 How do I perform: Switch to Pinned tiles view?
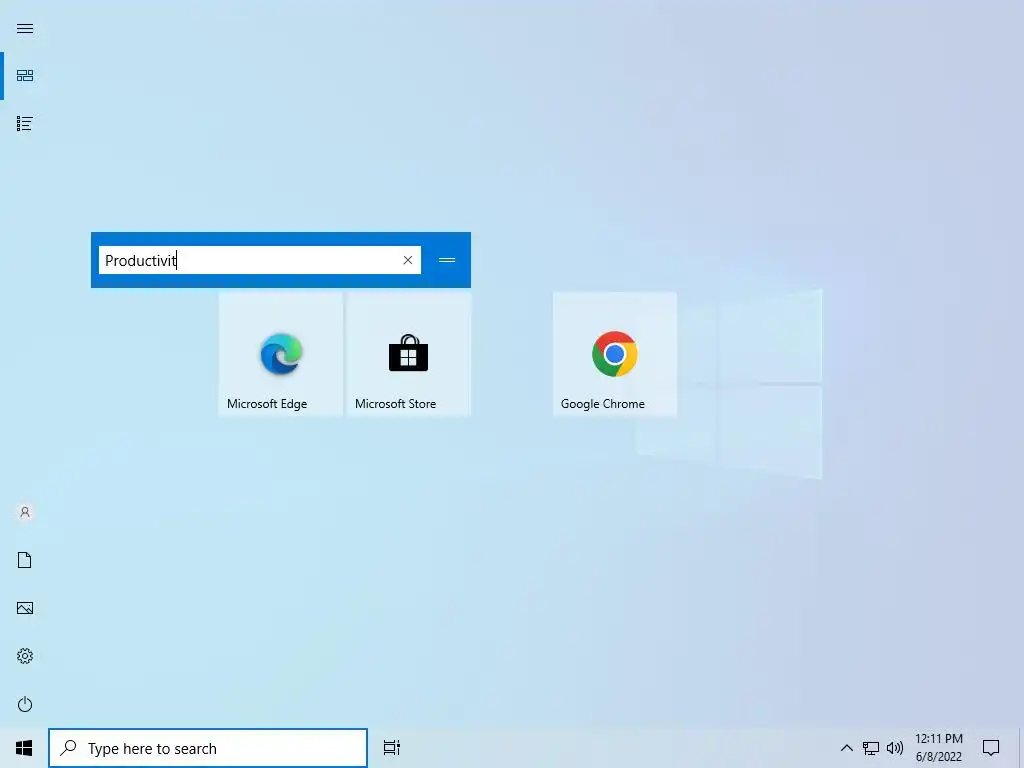pos(25,76)
